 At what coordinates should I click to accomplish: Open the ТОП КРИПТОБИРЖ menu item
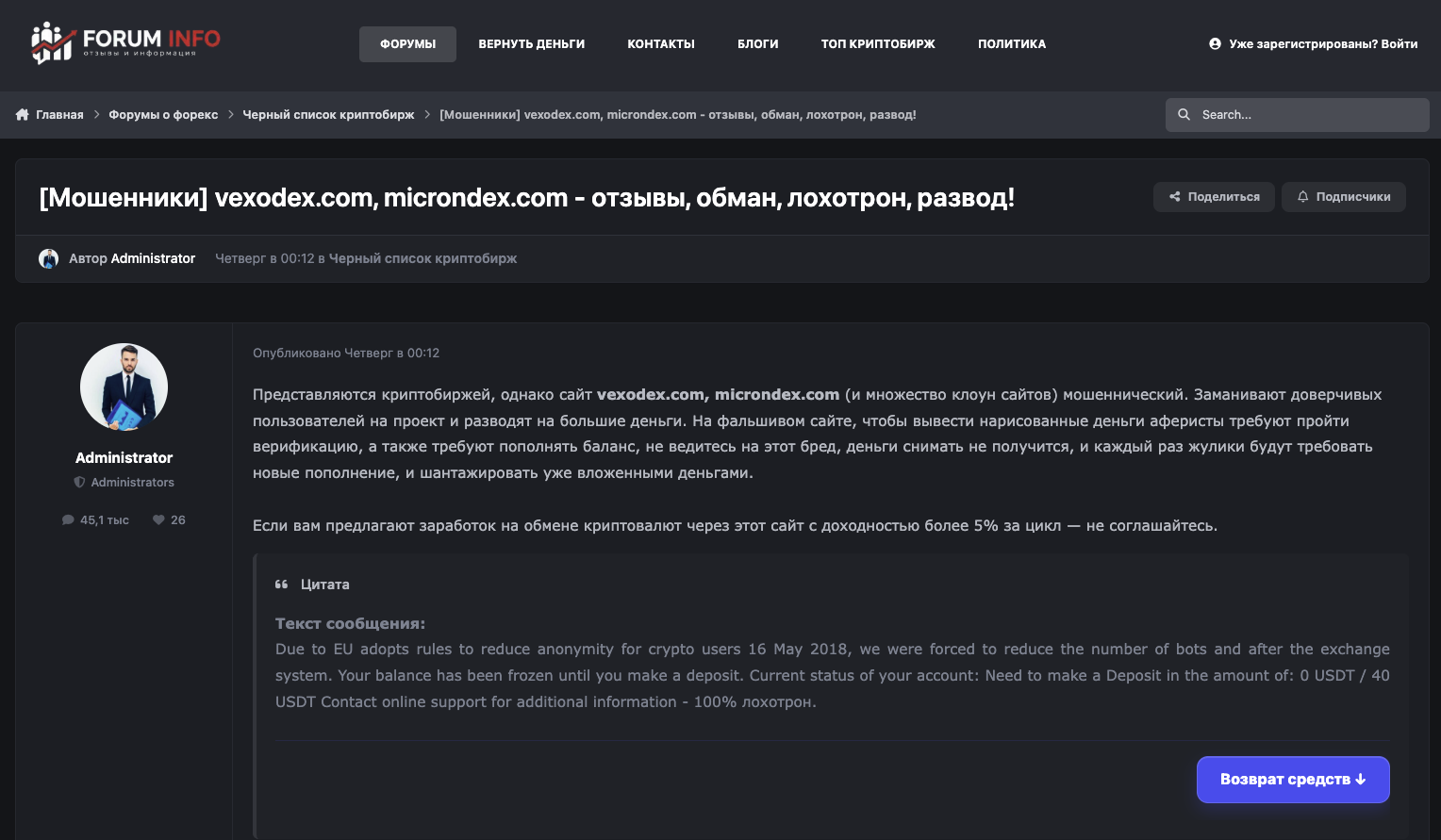click(x=878, y=44)
